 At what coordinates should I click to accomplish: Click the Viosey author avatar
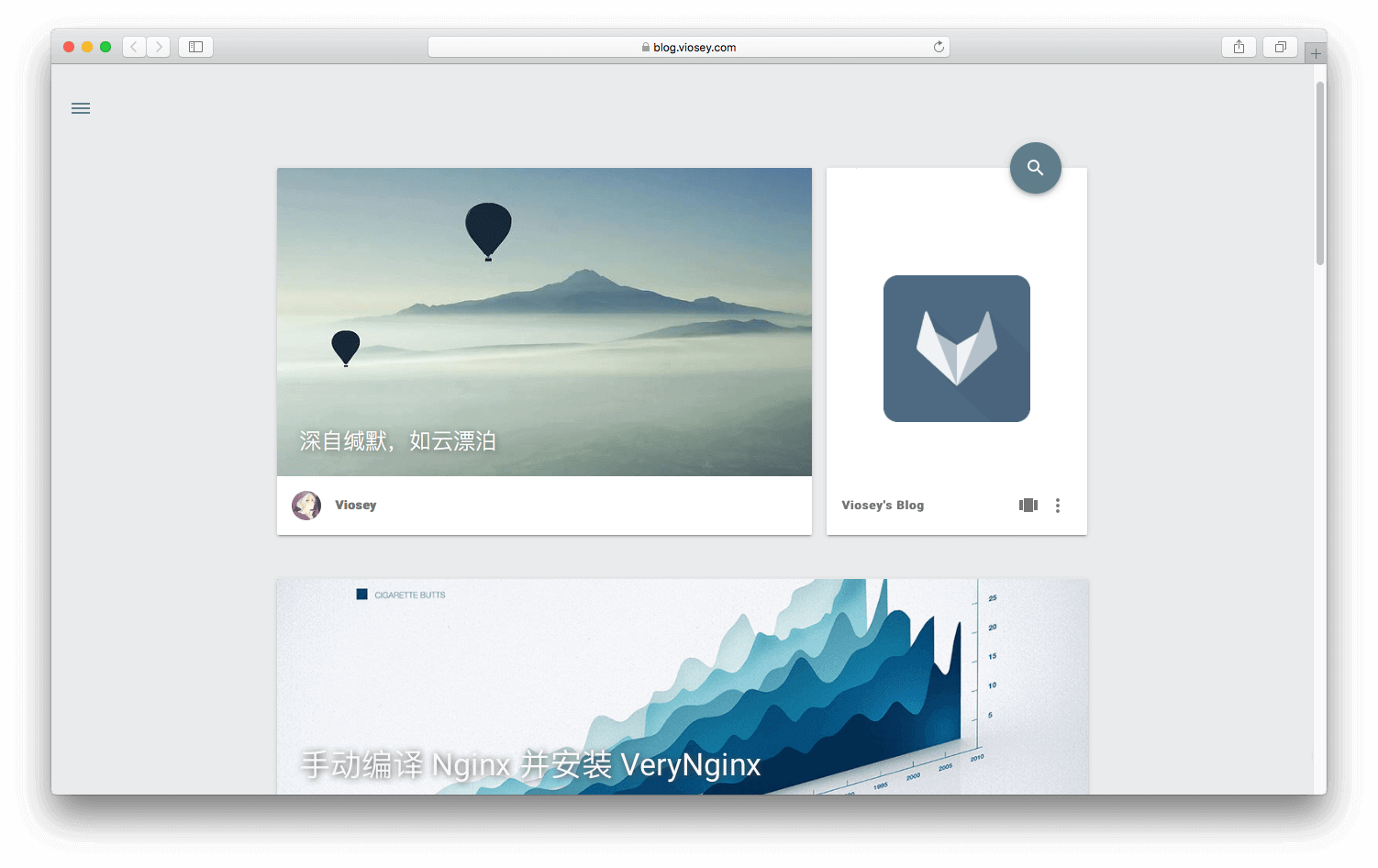coord(306,506)
